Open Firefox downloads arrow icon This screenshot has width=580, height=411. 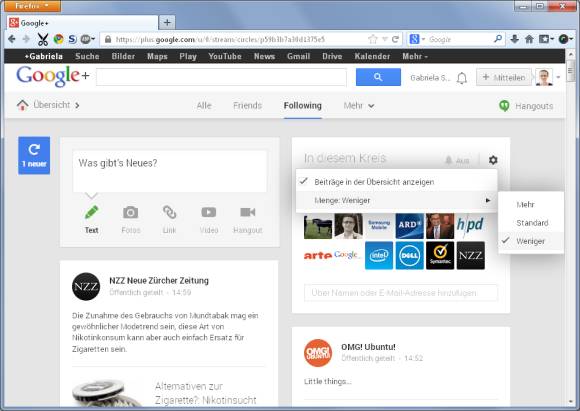coord(514,39)
